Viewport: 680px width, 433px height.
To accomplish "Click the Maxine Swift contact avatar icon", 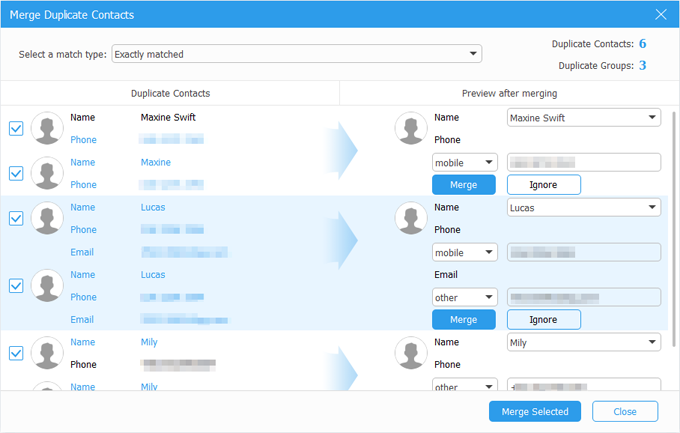I will click(x=47, y=128).
